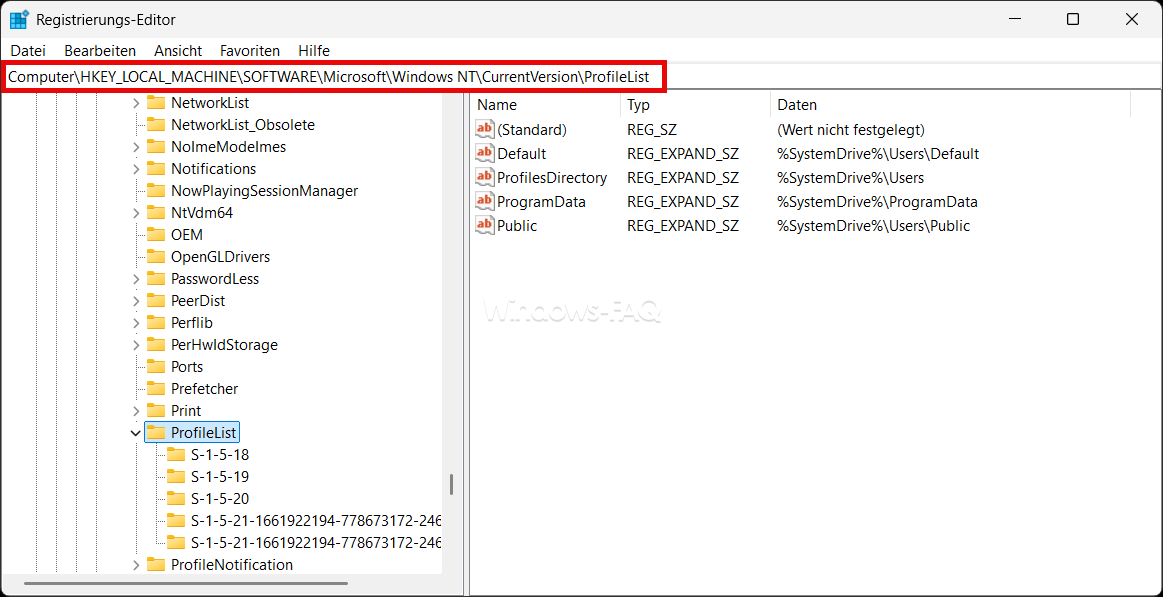Screen dimensions: 1163x597
Task: Select the (Standard) value name
Action: pos(532,130)
